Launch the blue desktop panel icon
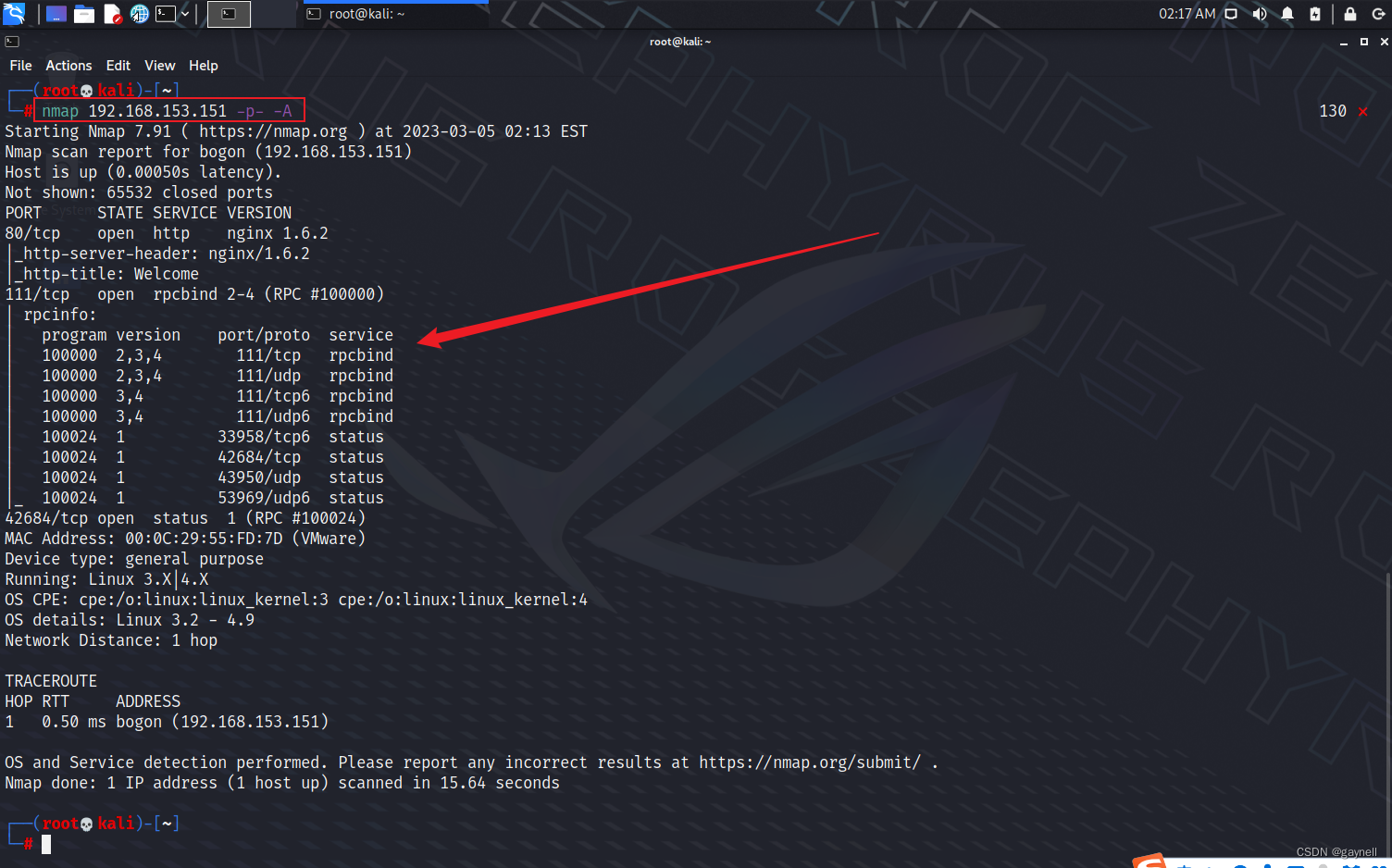This screenshot has width=1392, height=868. pyautogui.click(x=56, y=14)
